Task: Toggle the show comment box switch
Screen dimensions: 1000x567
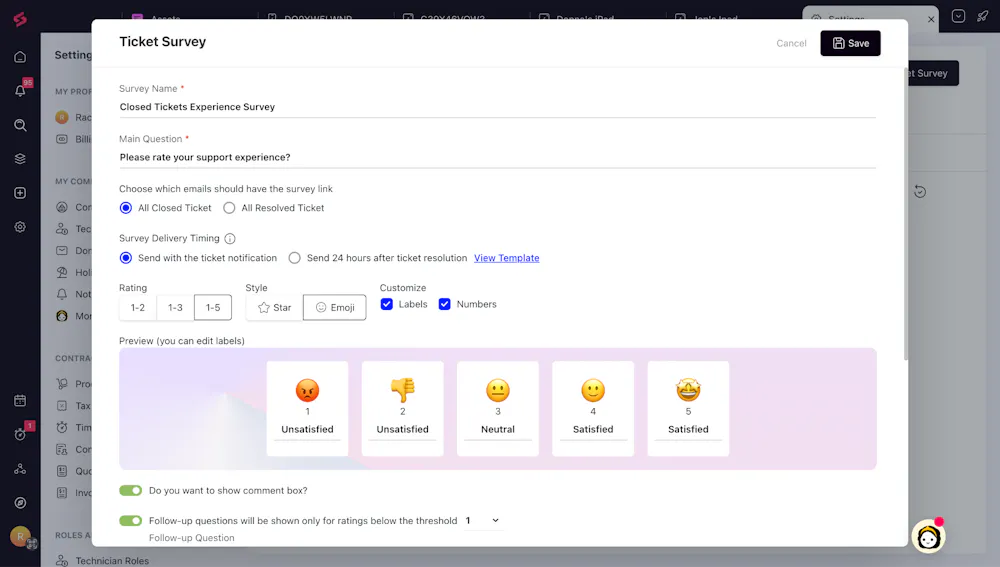Action: click(x=131, y=490)
